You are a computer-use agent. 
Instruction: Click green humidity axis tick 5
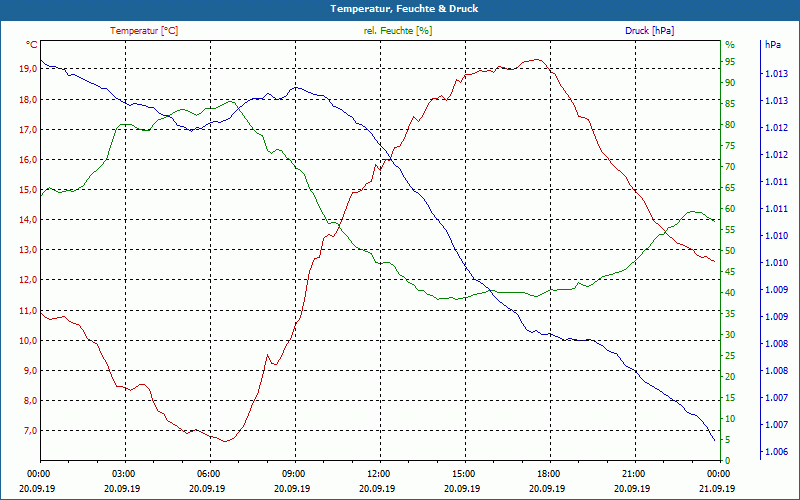pyautogui.click(x=728, y=439)
